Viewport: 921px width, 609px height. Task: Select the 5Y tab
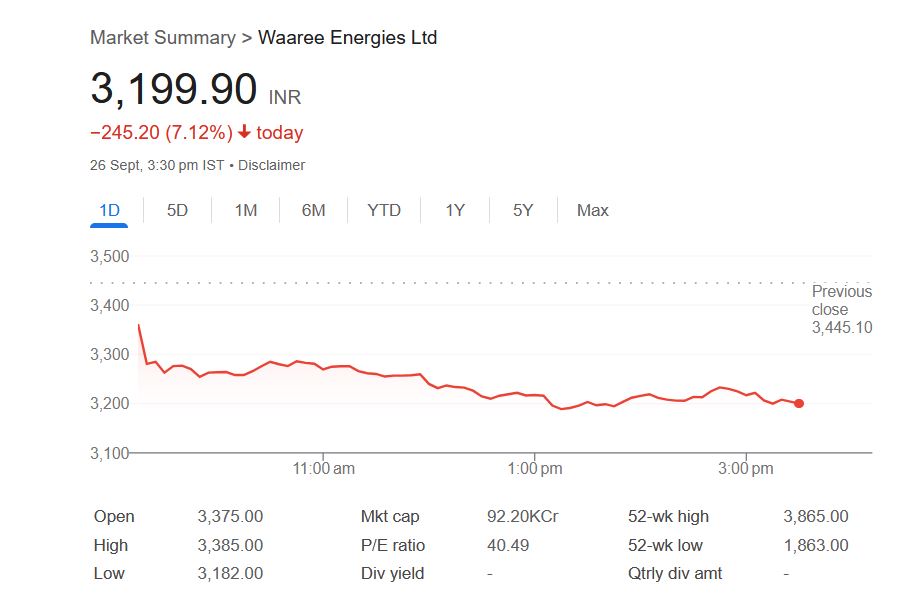click(523, 210)
